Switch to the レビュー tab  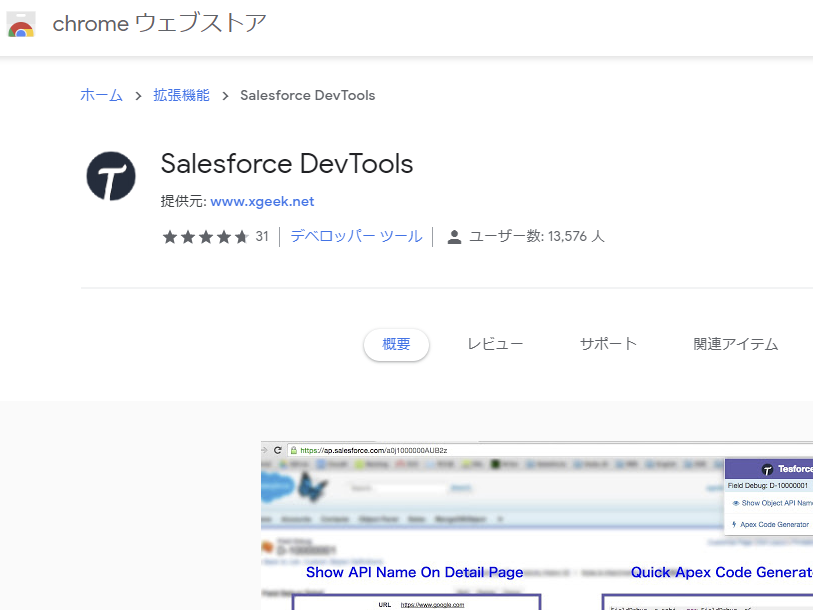pyautogui.click(x=495, y=344)
